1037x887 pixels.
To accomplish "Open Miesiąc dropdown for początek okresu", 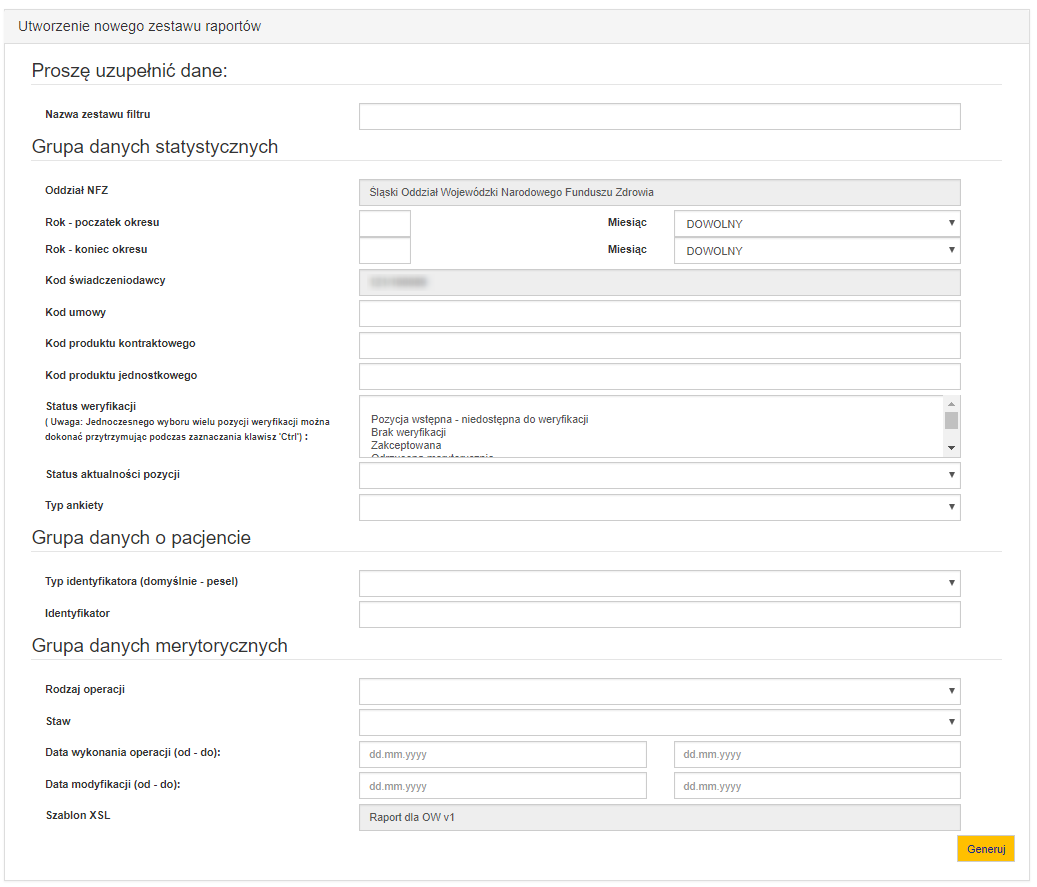I will click(817, 224).
